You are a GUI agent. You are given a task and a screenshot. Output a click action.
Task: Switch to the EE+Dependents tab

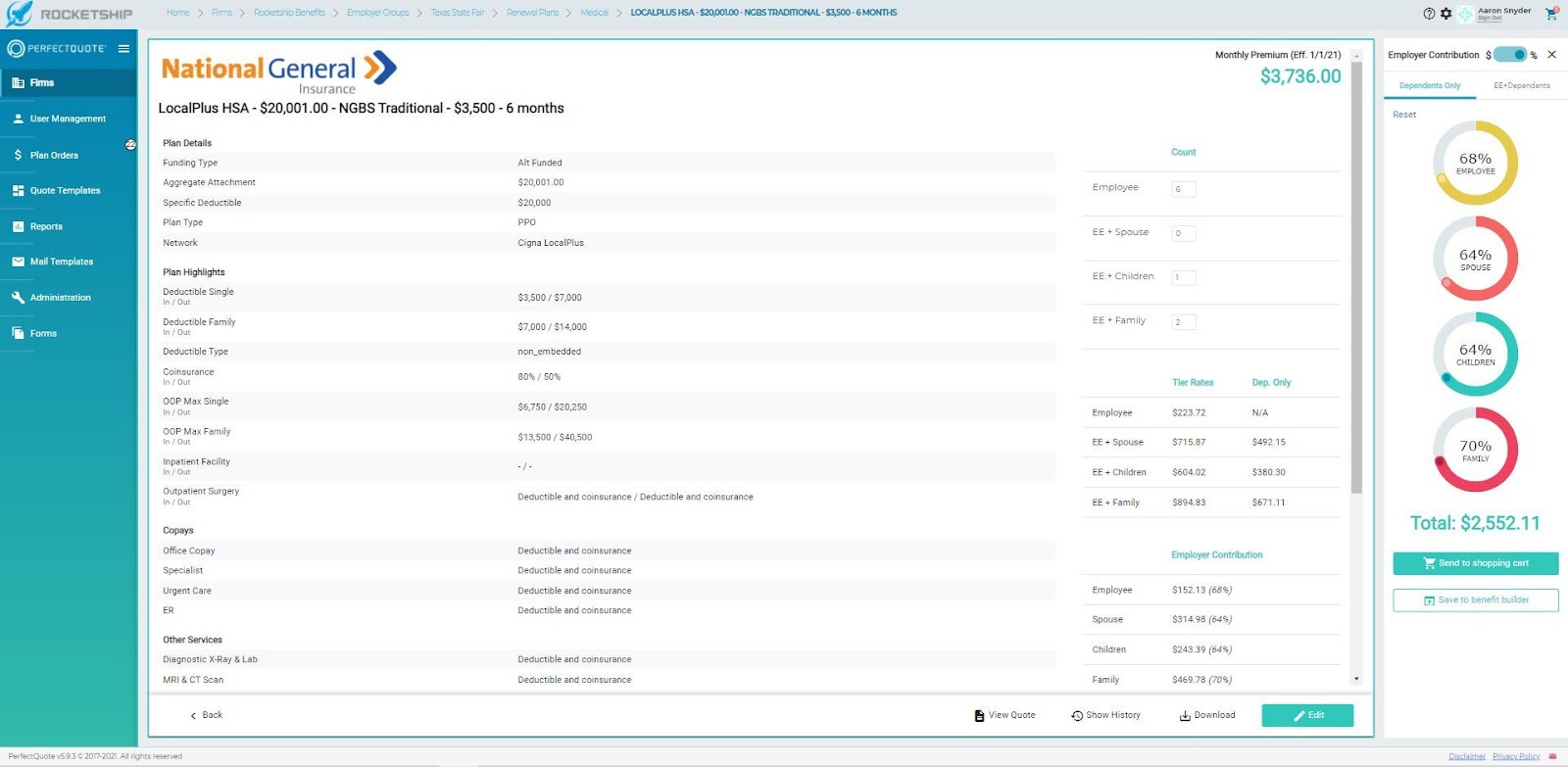(x=1522, y=86)
